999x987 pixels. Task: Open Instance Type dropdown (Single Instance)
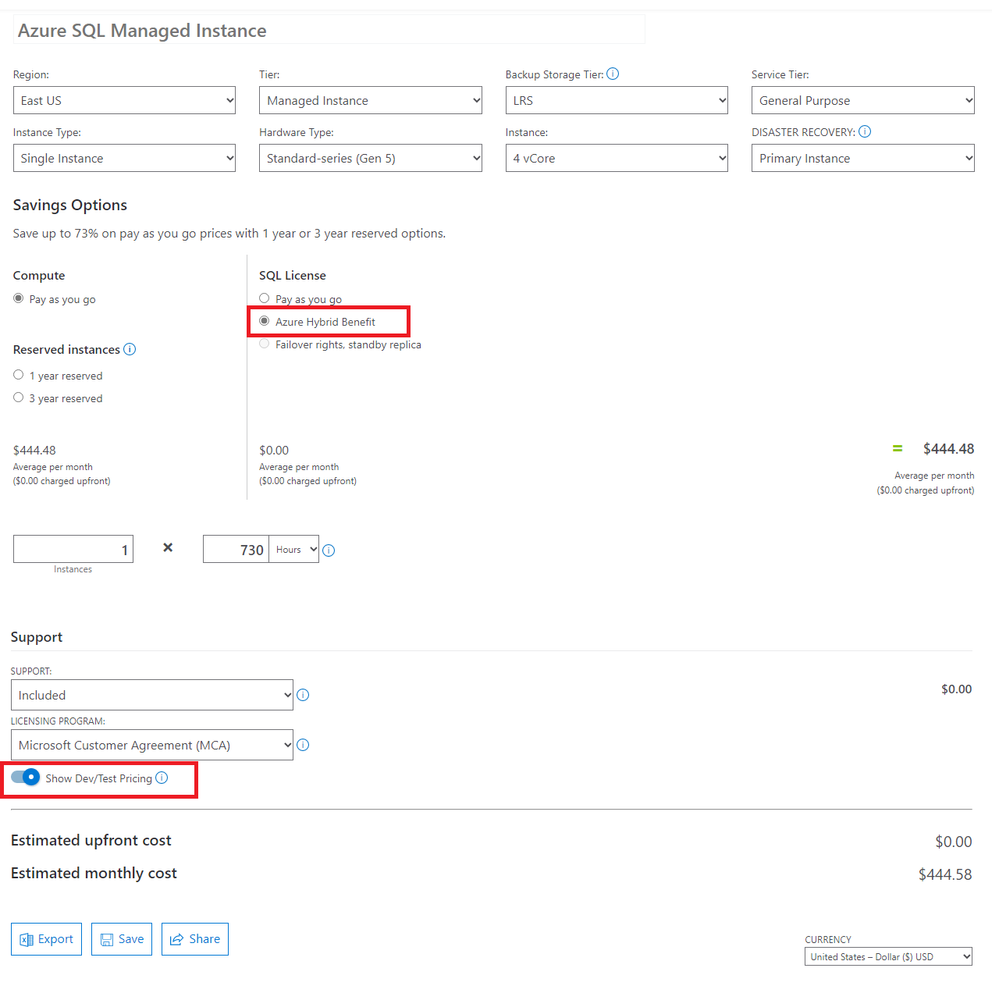[124, 158]
